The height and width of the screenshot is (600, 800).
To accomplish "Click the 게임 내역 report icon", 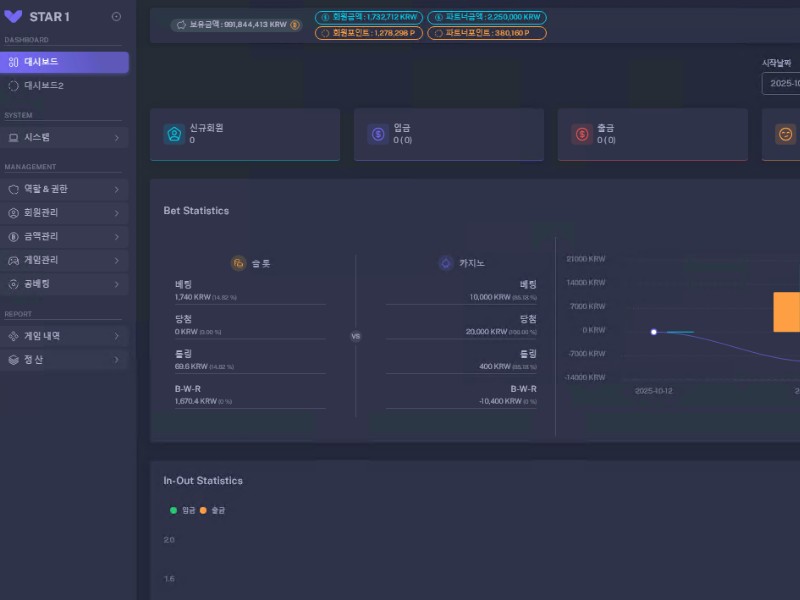I will tap(14, 336).
